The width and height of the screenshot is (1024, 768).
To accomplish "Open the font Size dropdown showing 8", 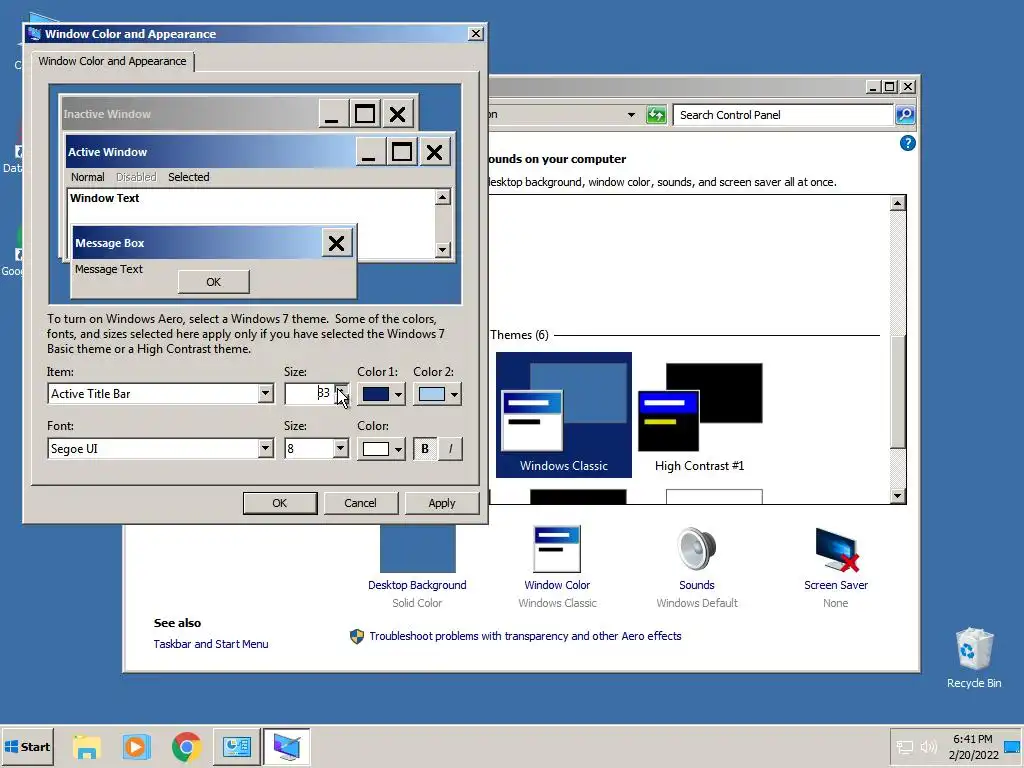I will (x=317, y=449).
